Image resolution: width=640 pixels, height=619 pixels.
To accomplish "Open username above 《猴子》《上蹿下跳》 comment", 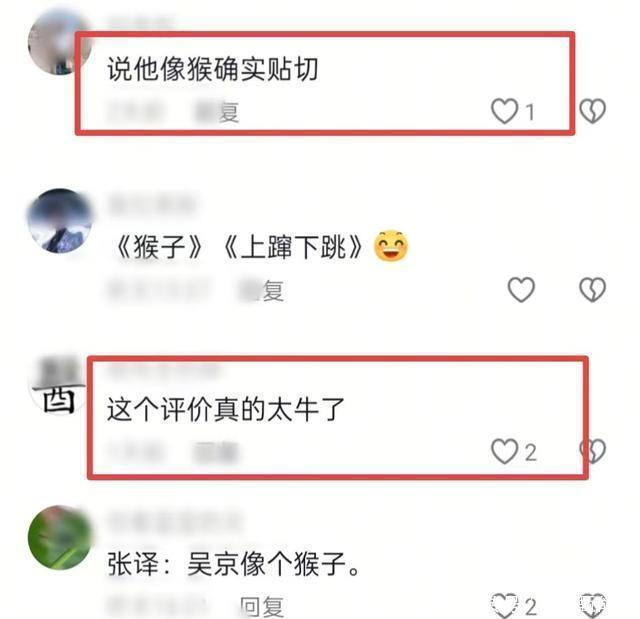I will [x=152, y=205].
